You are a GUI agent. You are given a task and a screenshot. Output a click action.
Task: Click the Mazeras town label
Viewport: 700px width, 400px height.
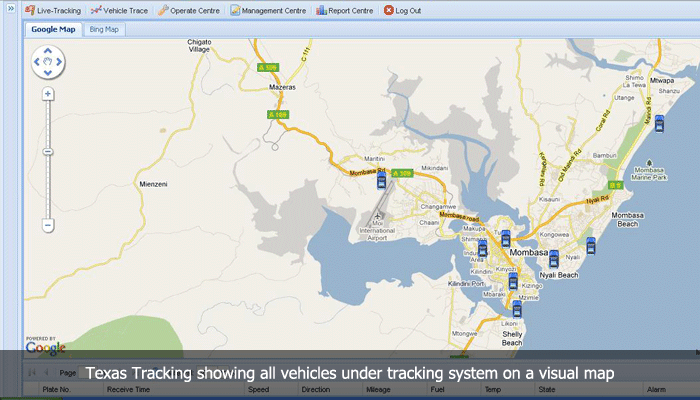tap(283, 87)
